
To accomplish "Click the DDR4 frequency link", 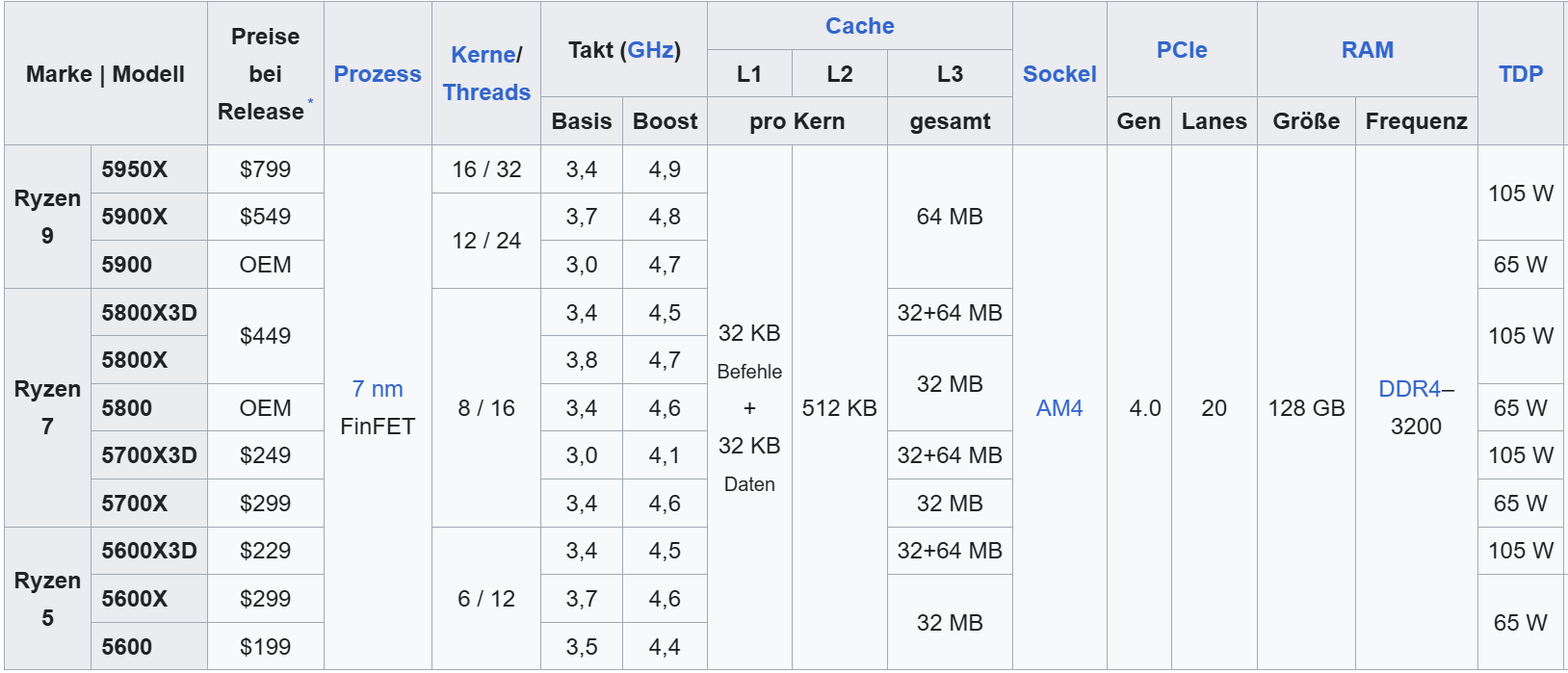I will [x=1409, y=389].
